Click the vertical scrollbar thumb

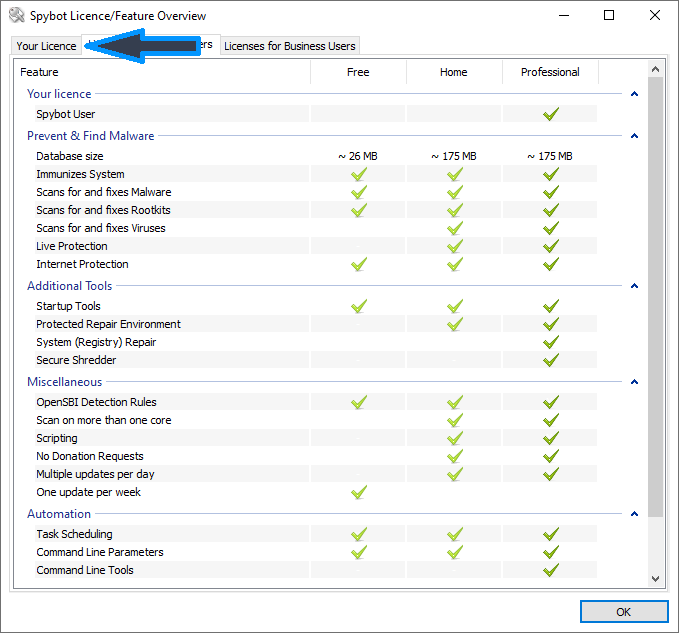tap(655, 297)
